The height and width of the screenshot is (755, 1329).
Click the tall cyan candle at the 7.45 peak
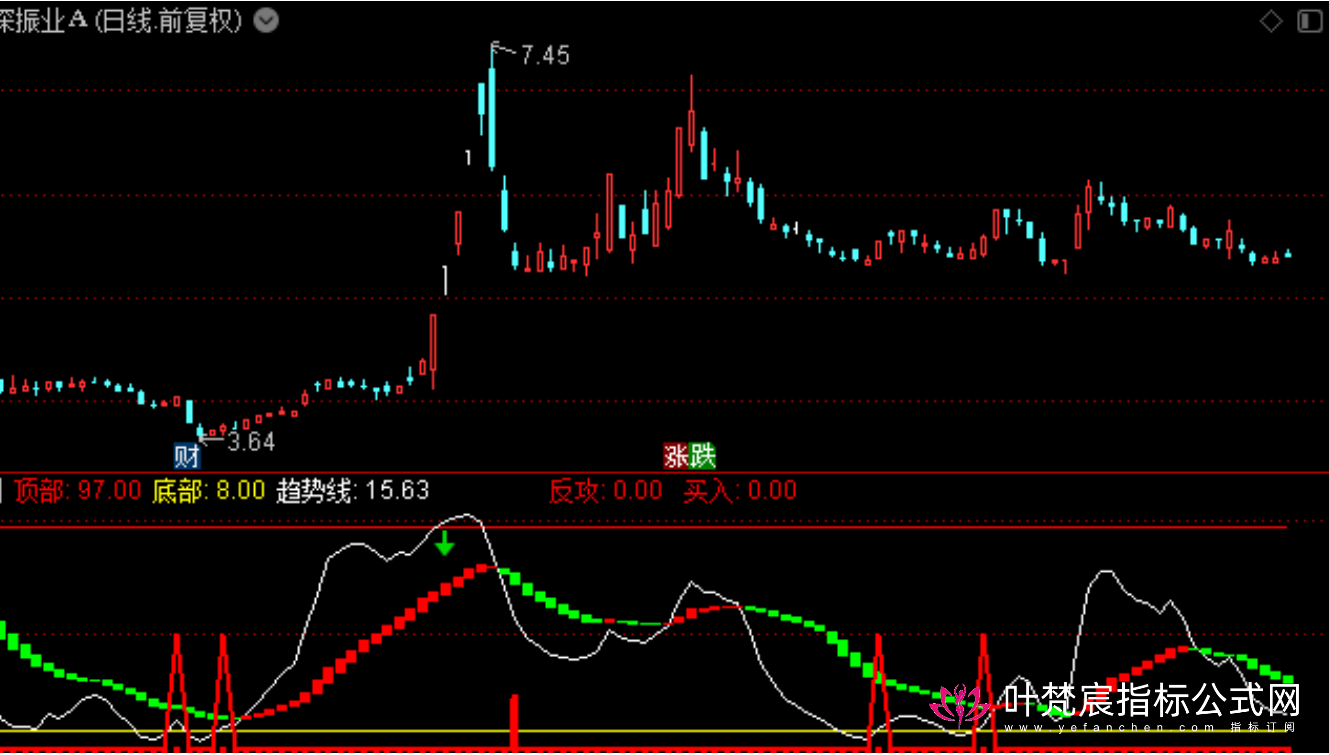coord(492,110)
